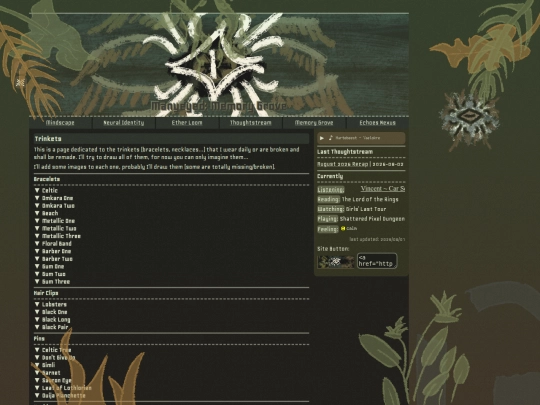Click the Last Thoughtstream sidebar heading

point(345,152)
